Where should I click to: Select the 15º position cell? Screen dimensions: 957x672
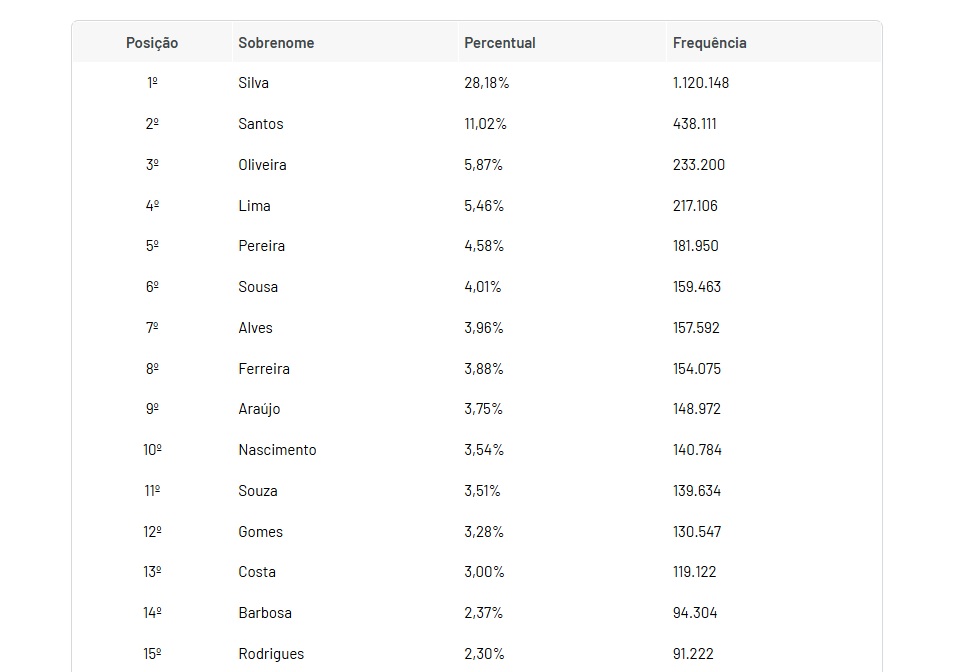[x=152, y=654]
